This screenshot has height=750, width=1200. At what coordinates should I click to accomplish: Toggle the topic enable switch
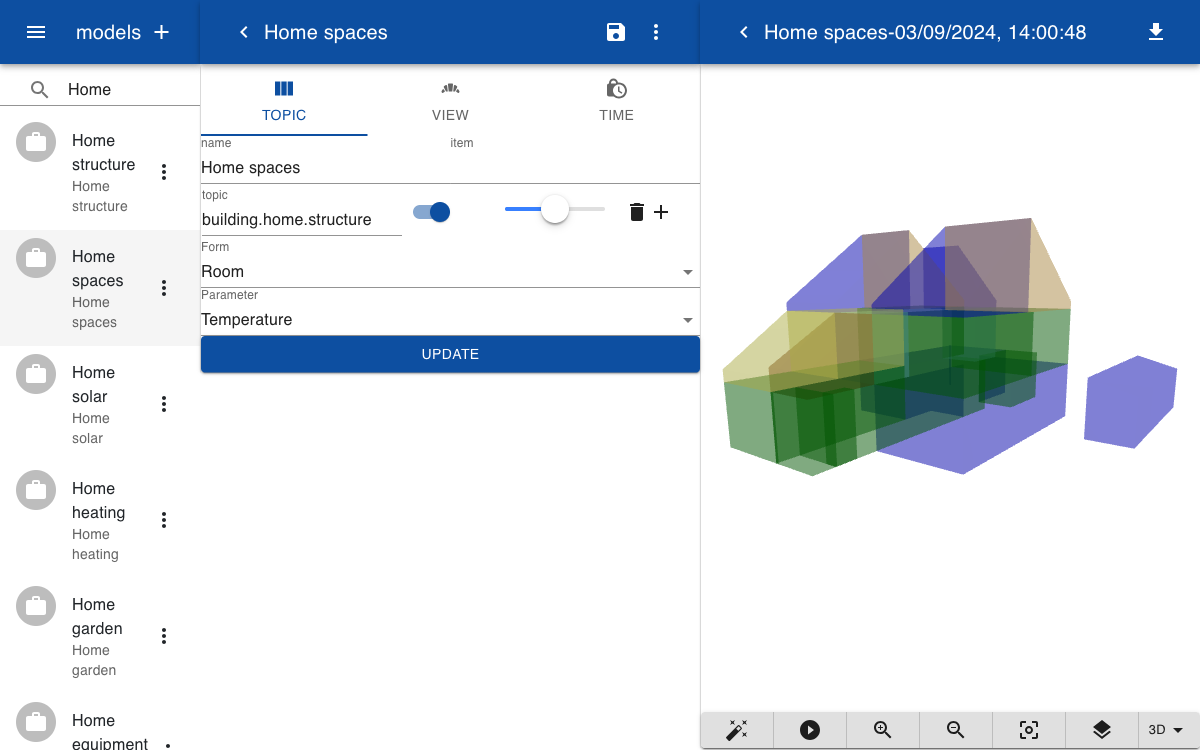tap(432, 212)
